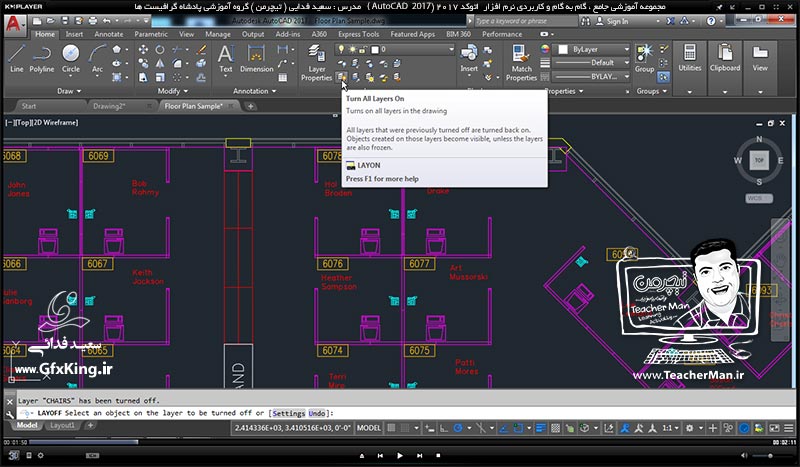Viewport: 800px width, 467px height.
Task: Expand the Draw panel
Action: pos(69,91)
